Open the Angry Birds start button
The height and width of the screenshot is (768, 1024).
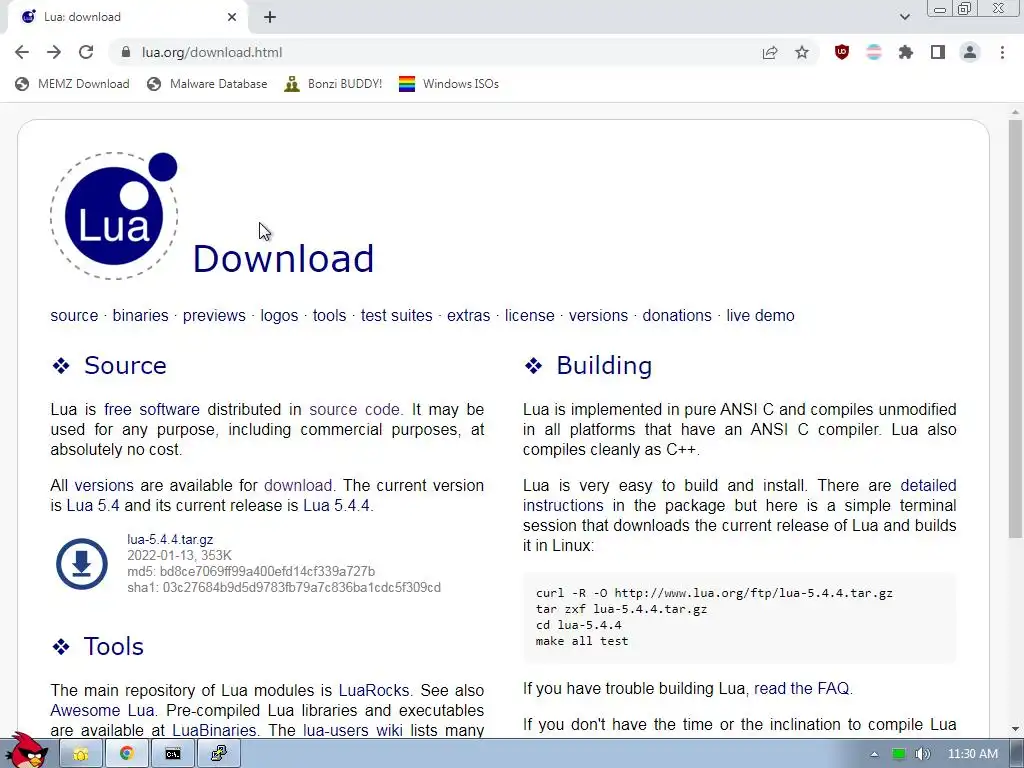coord(27,751)
